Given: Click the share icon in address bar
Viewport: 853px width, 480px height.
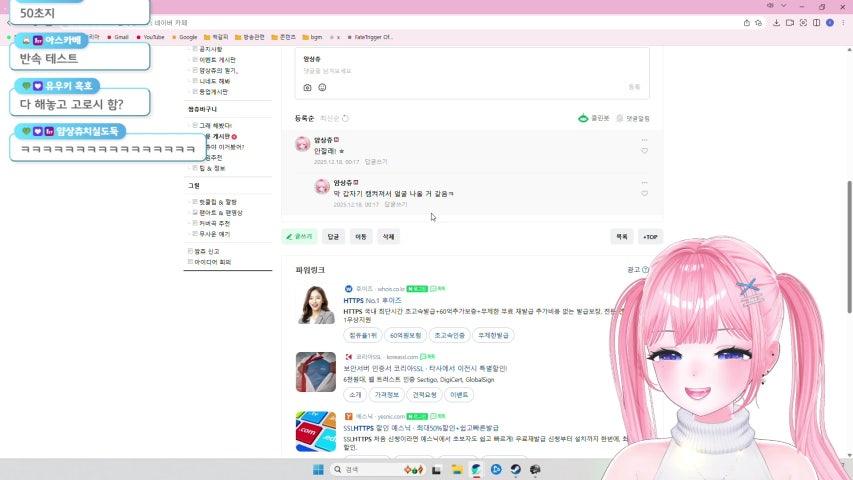Looking at the screenshot, I should coord(746,23).
